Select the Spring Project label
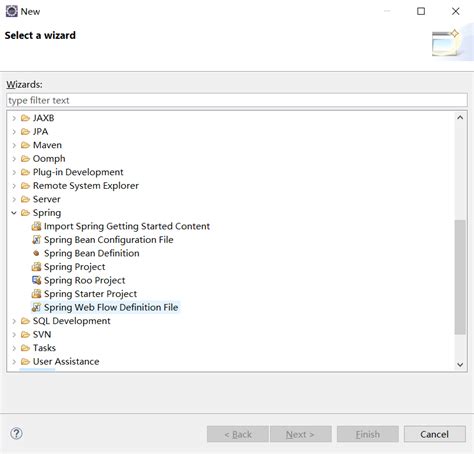474x454 pixels. (x=75, y=267)
